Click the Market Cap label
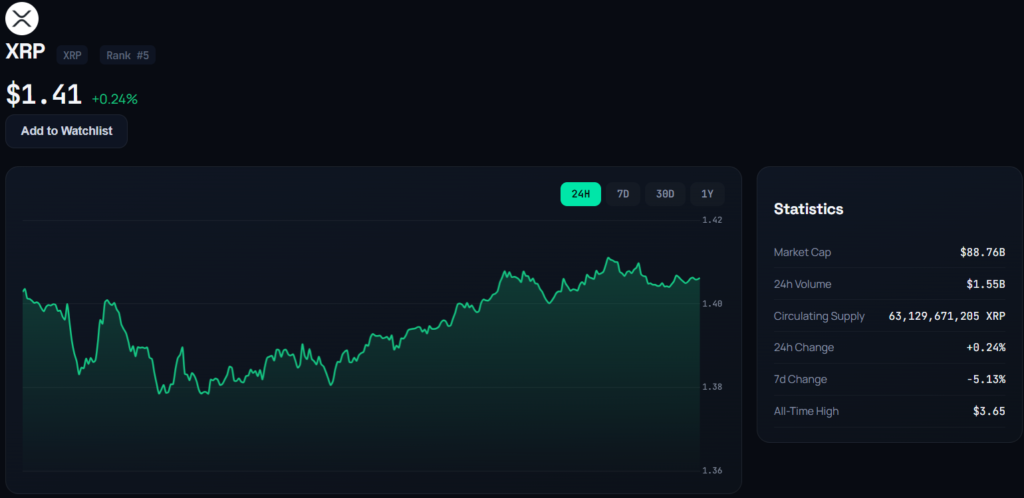 (x=803, y=252)
